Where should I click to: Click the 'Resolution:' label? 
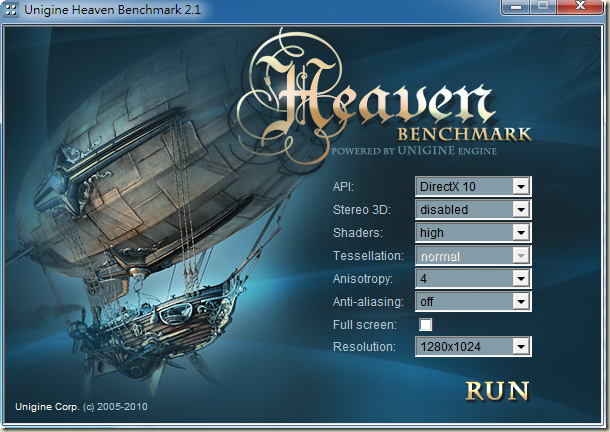[364, 347]
